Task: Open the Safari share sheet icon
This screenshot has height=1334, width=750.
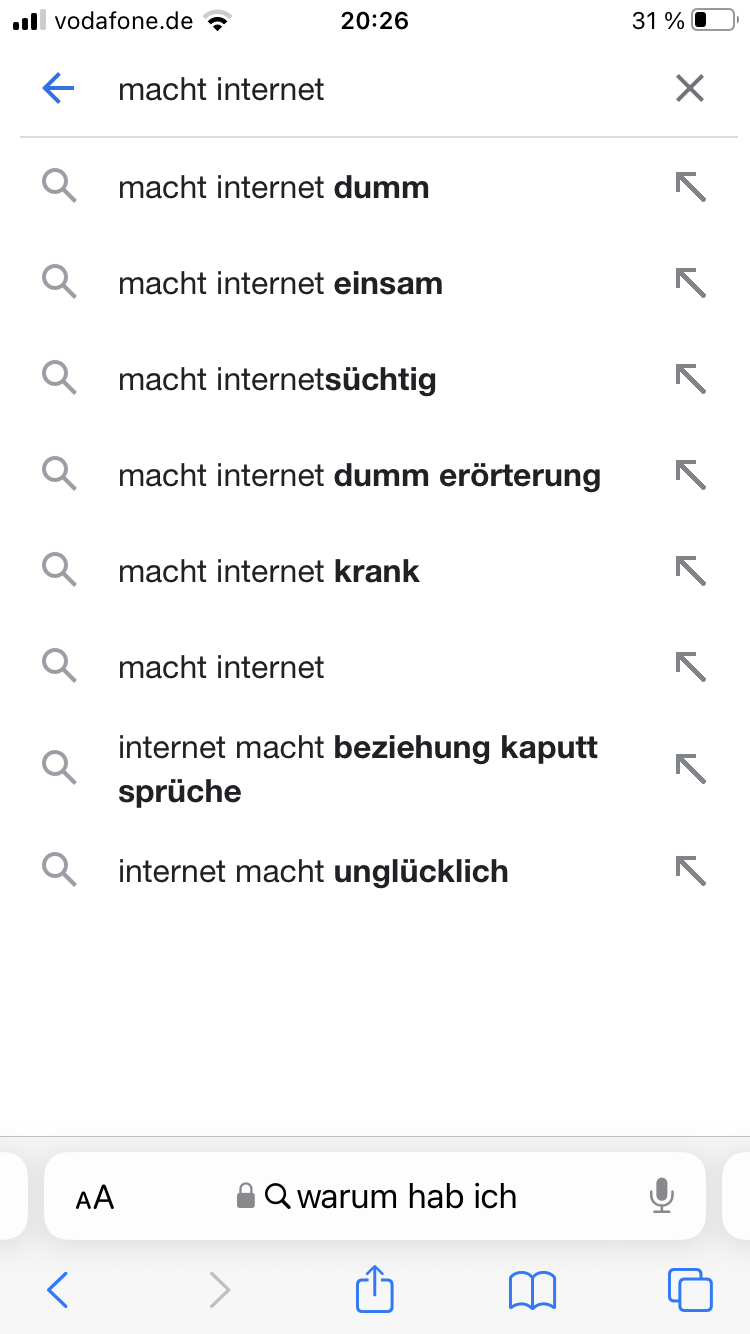Action: click(x=375, y=1288)
